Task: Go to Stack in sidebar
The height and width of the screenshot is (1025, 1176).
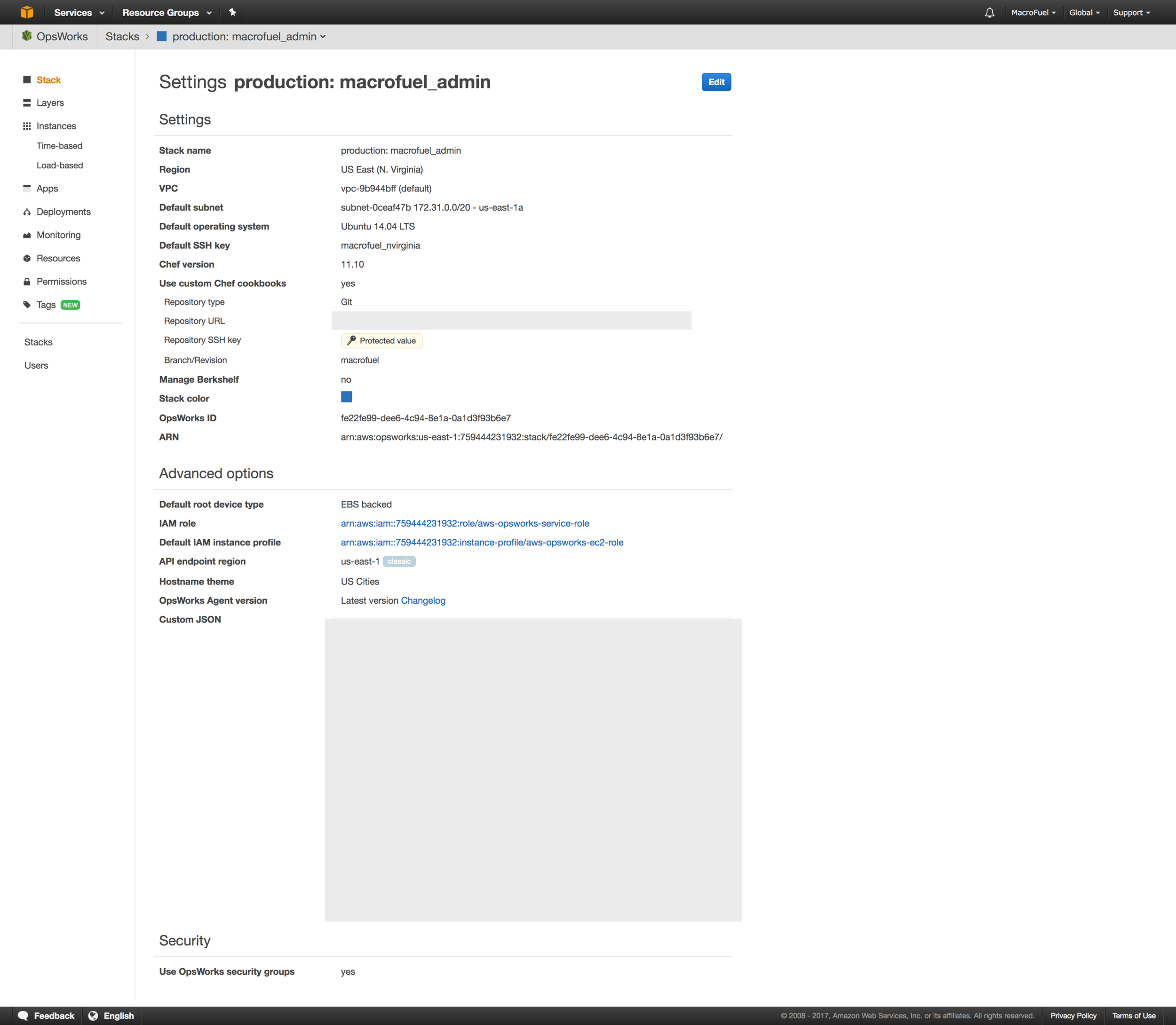Action: coord(48,80)
